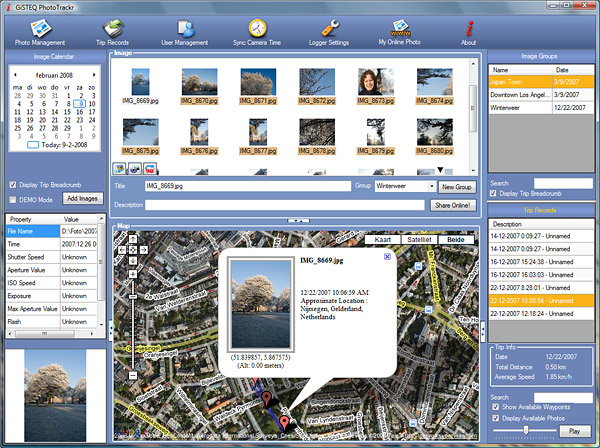Select trip 22-12-2007 10:00:54 - Unnamed

(x=541, y=301)
